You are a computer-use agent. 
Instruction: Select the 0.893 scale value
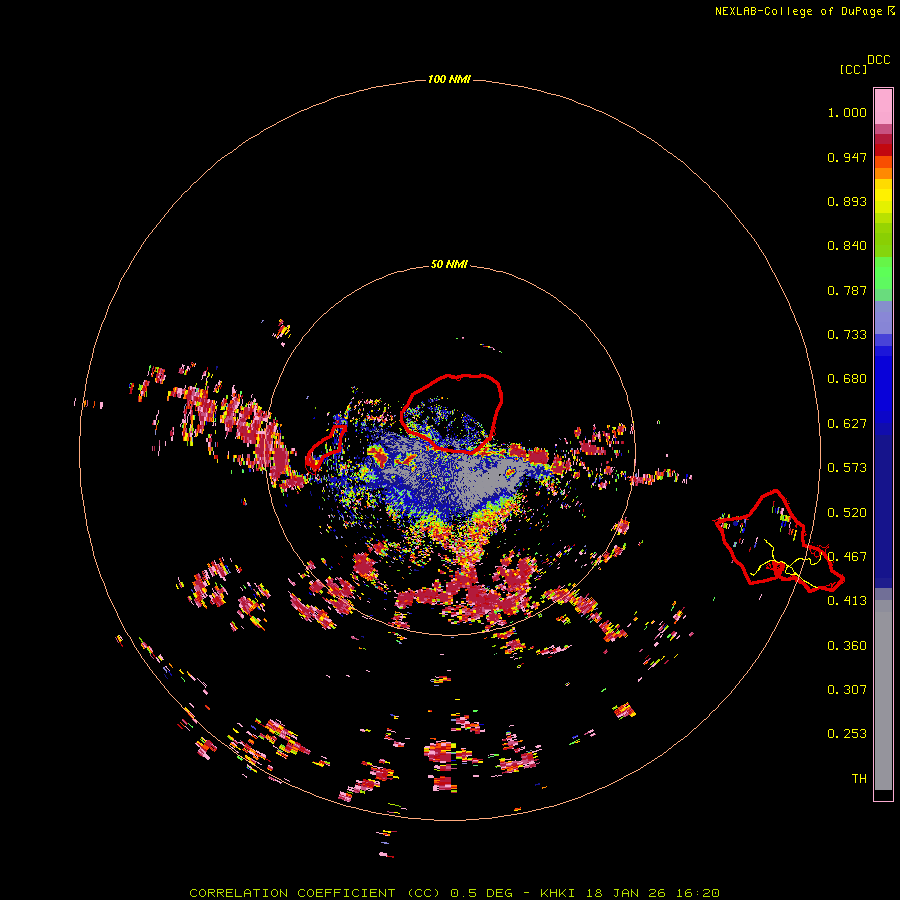pos(847,201)
